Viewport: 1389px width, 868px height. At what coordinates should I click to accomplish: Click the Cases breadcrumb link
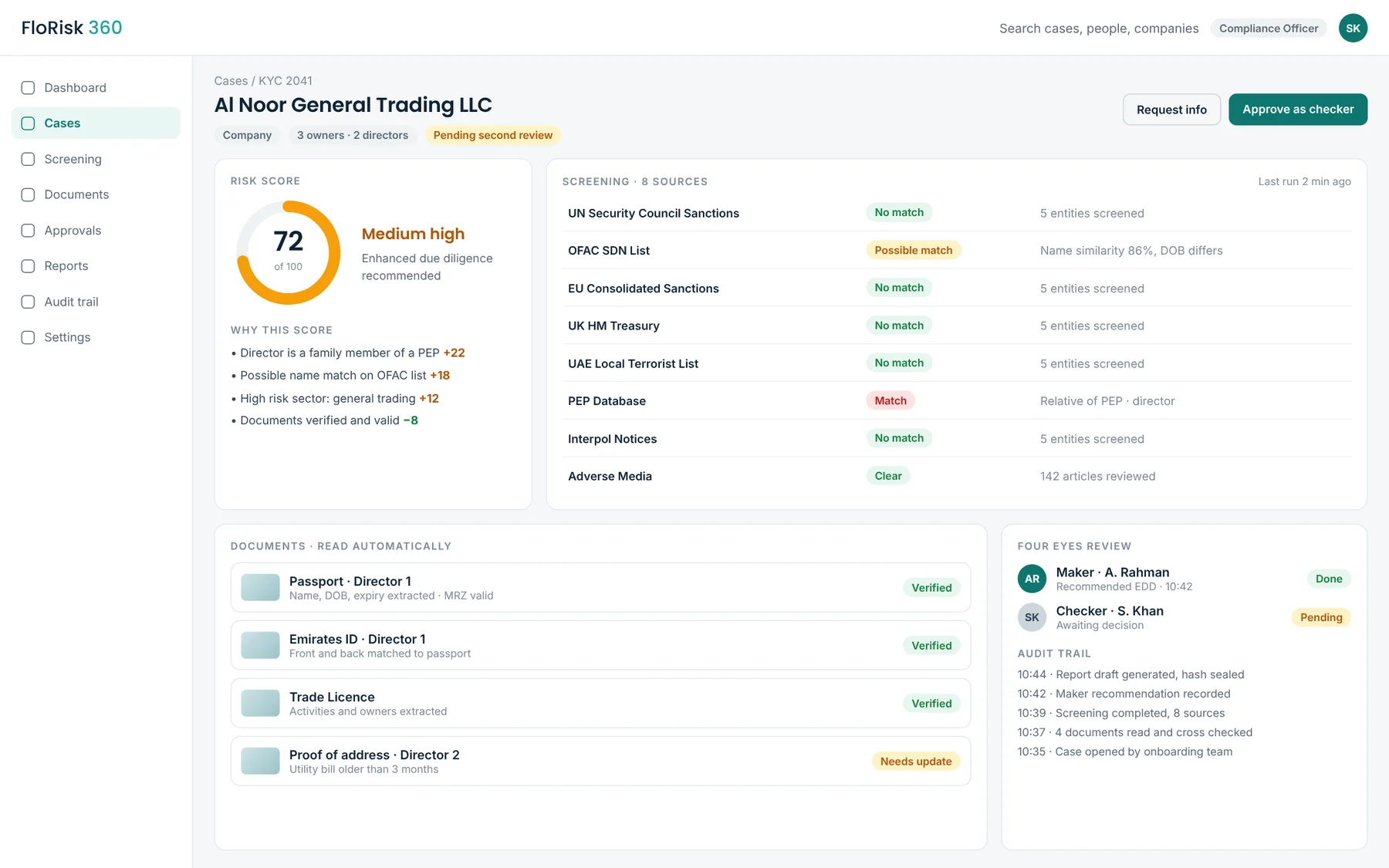click(x=231, y=81)
